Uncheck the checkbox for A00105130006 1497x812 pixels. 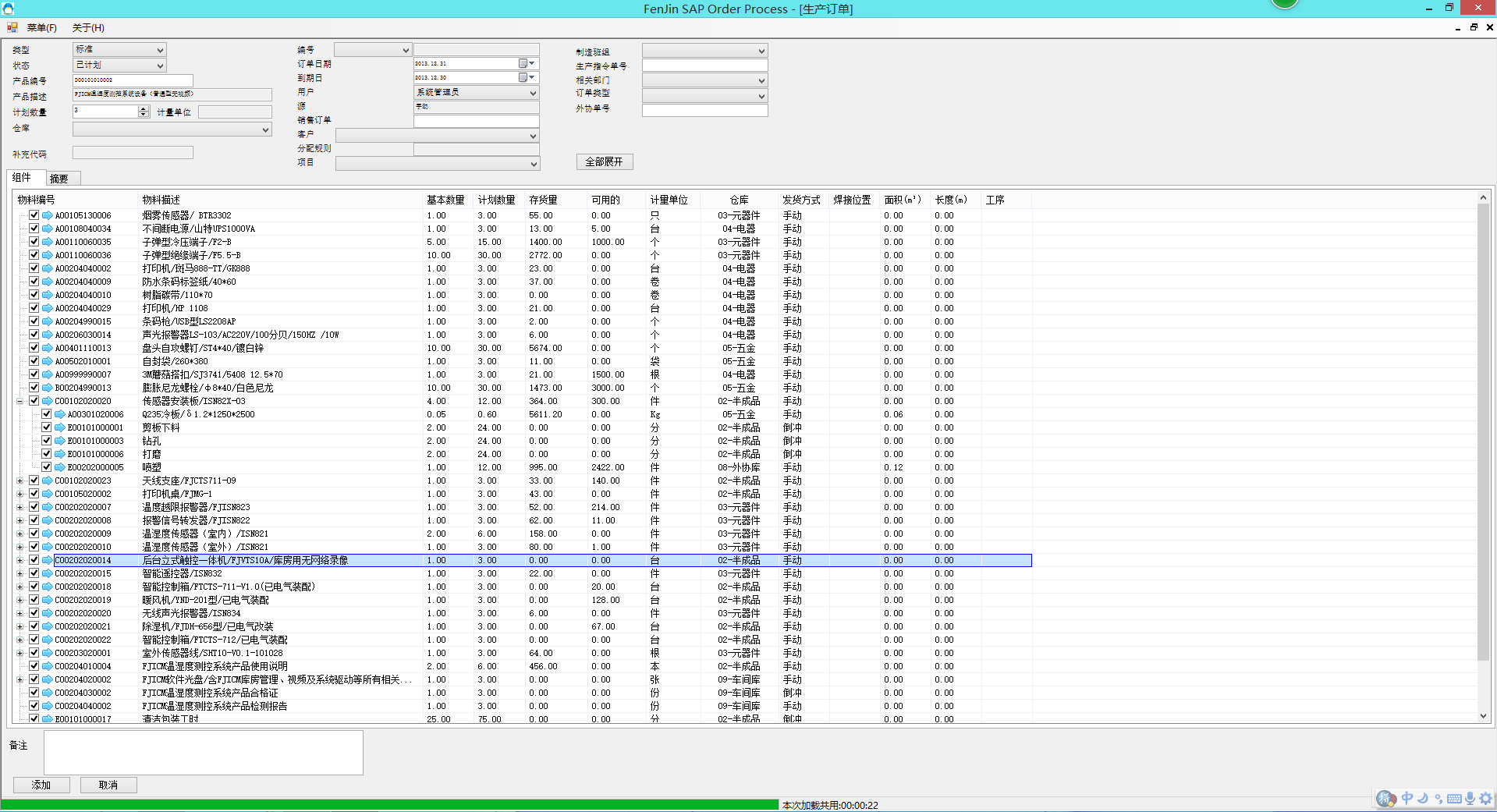coord(34,215)
